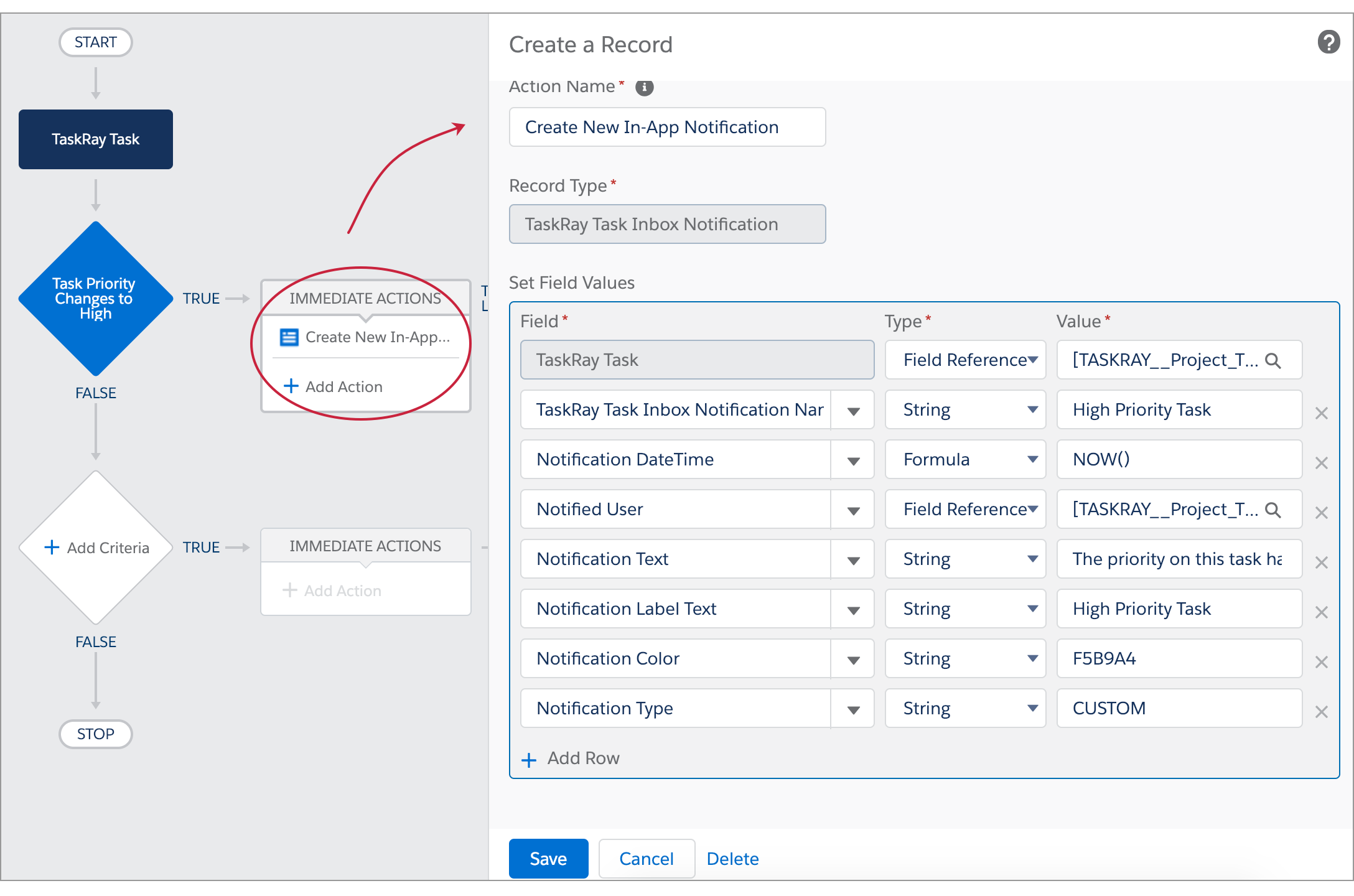Select the Create New In-App action

point(366,337)
